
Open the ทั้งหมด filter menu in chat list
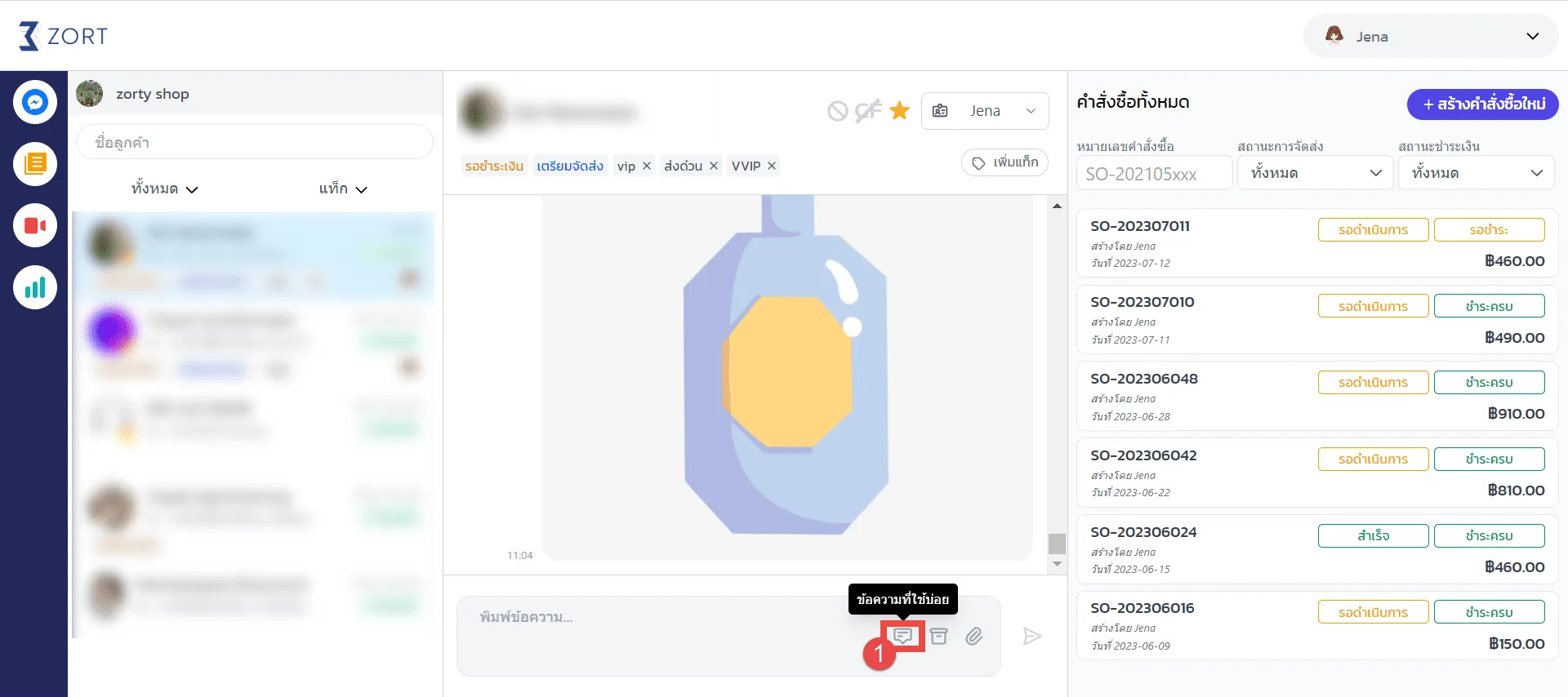(164, 189)
